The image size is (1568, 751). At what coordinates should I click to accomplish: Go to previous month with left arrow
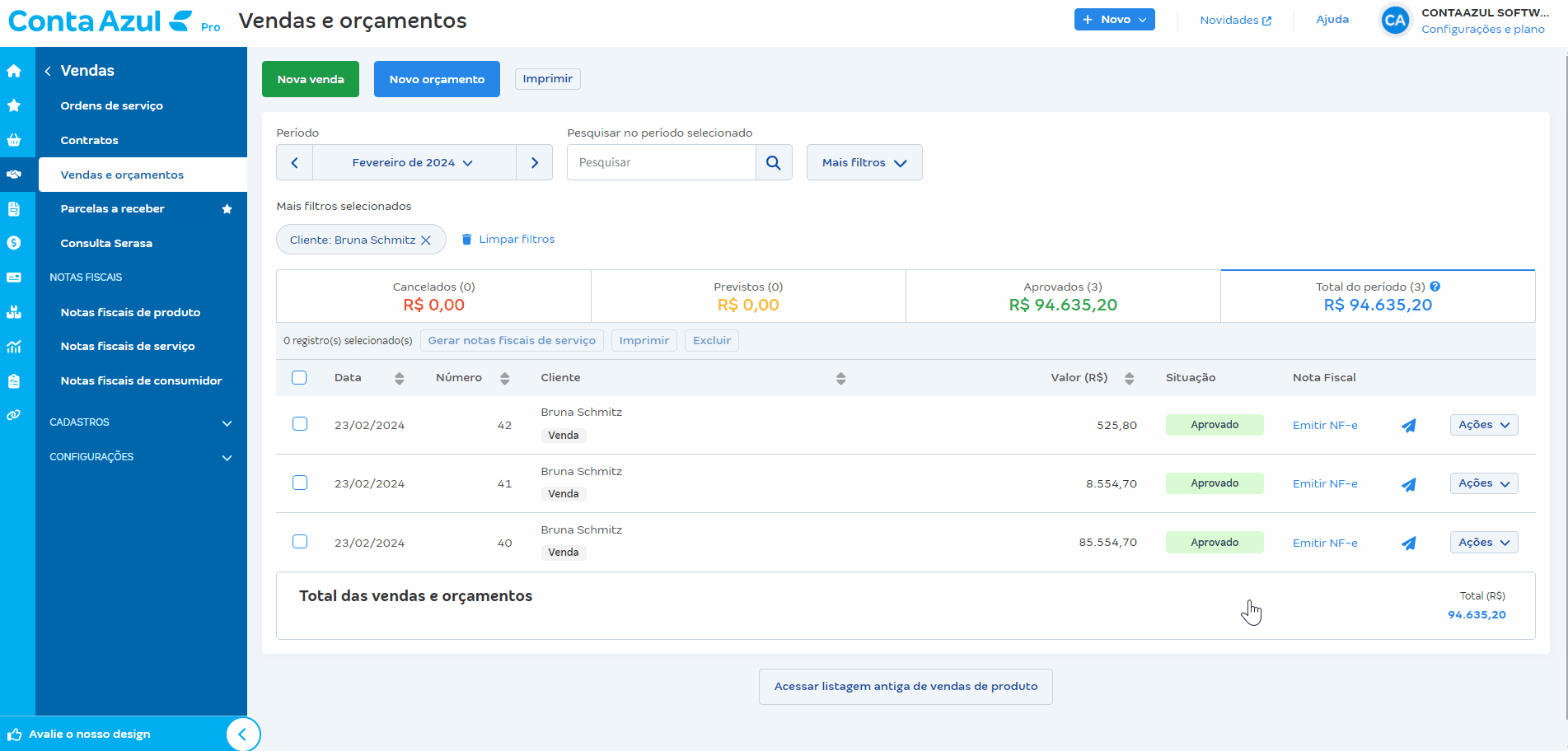[294, 163]
